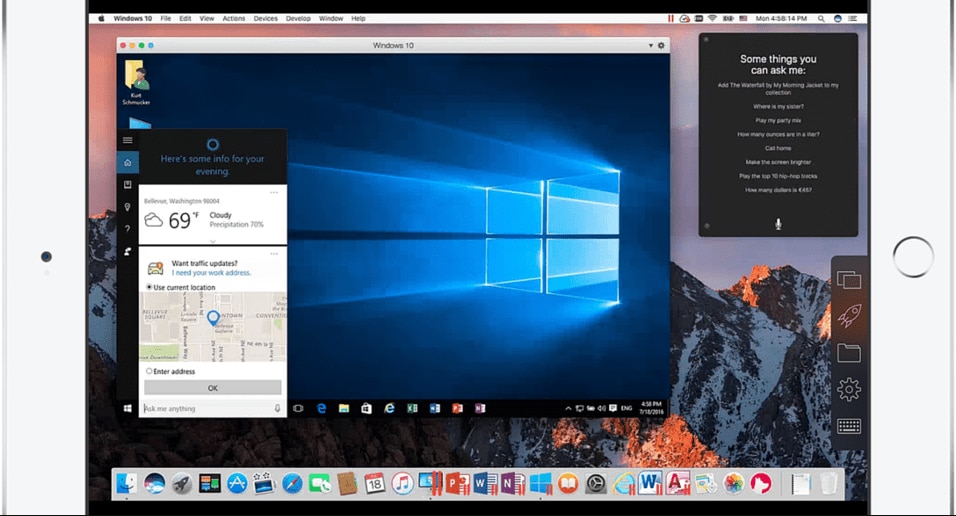Click the Windows Start button
956x516 pixels.
point(127,409)
